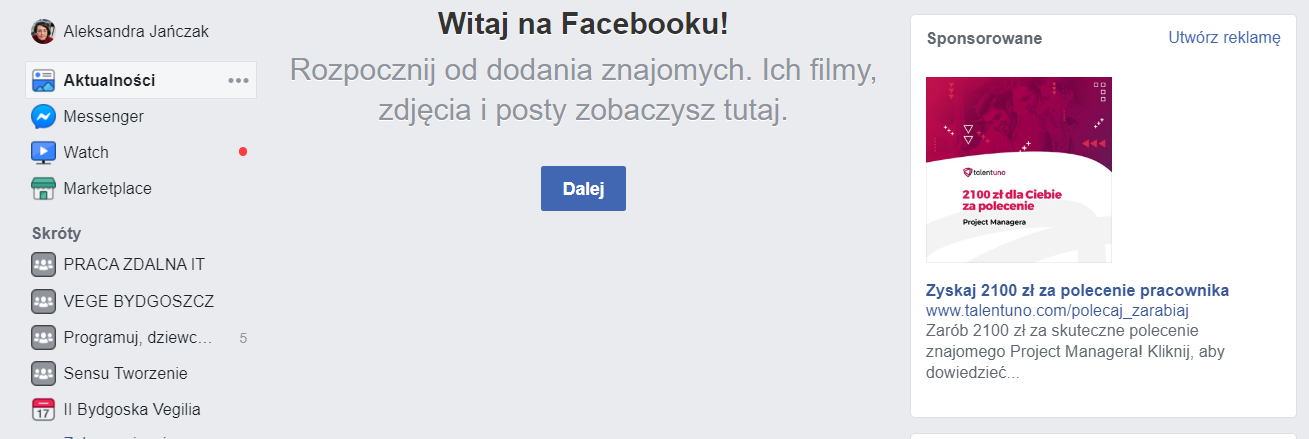Click the Watch video icon
1309x439 pixels.
(43, 153)
